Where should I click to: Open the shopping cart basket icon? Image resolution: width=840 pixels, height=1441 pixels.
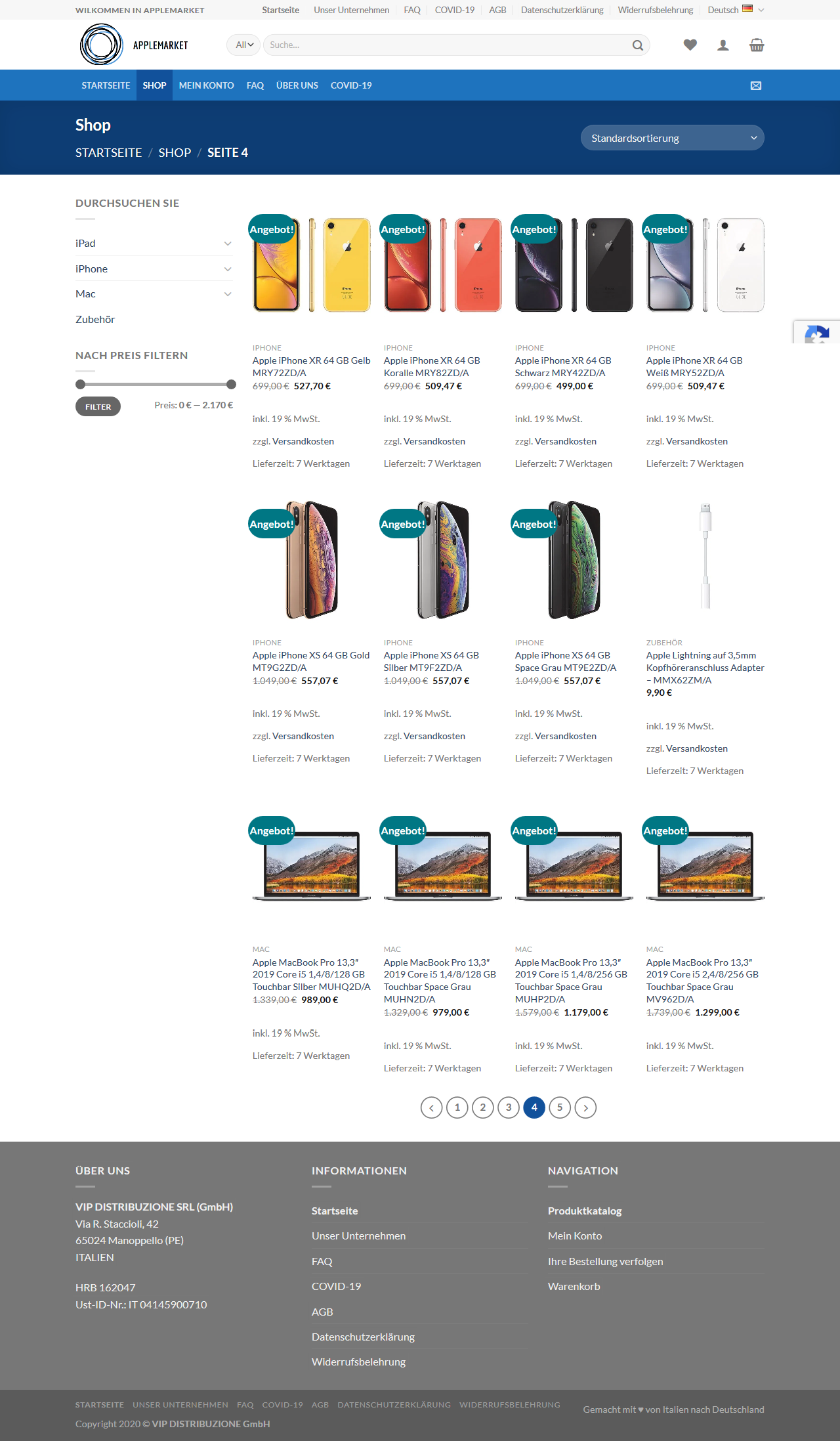tap(757, 45)
